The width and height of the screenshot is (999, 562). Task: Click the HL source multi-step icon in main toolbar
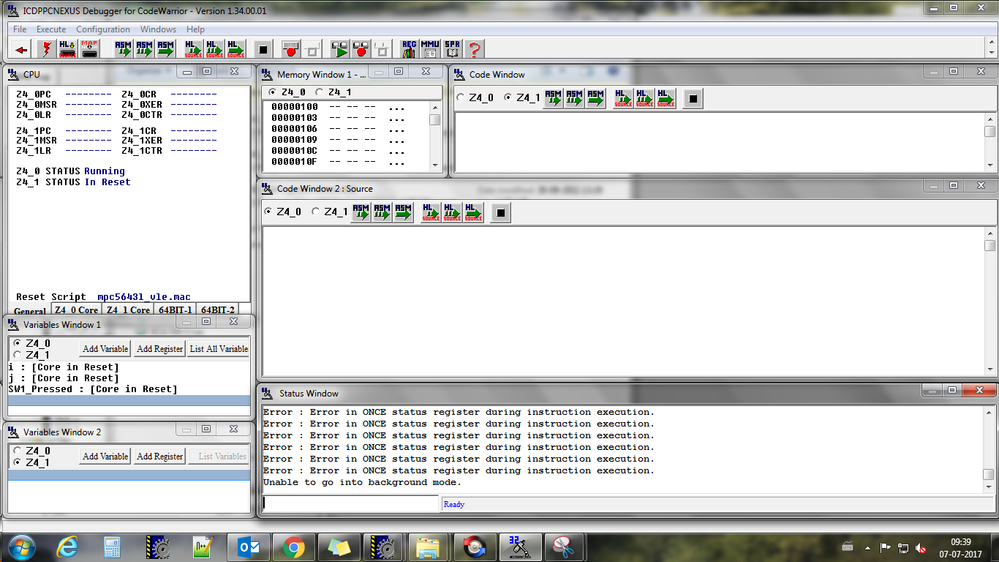[214, 49]
